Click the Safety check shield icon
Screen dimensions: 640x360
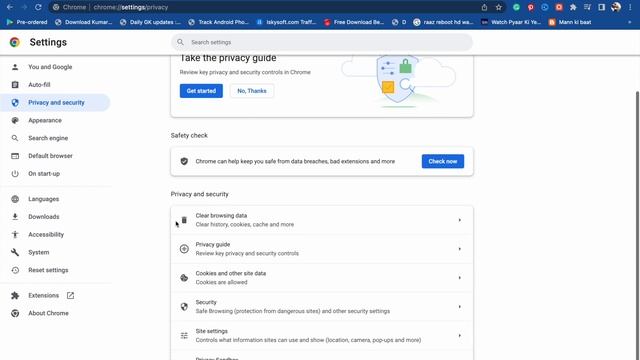point(184,161)
